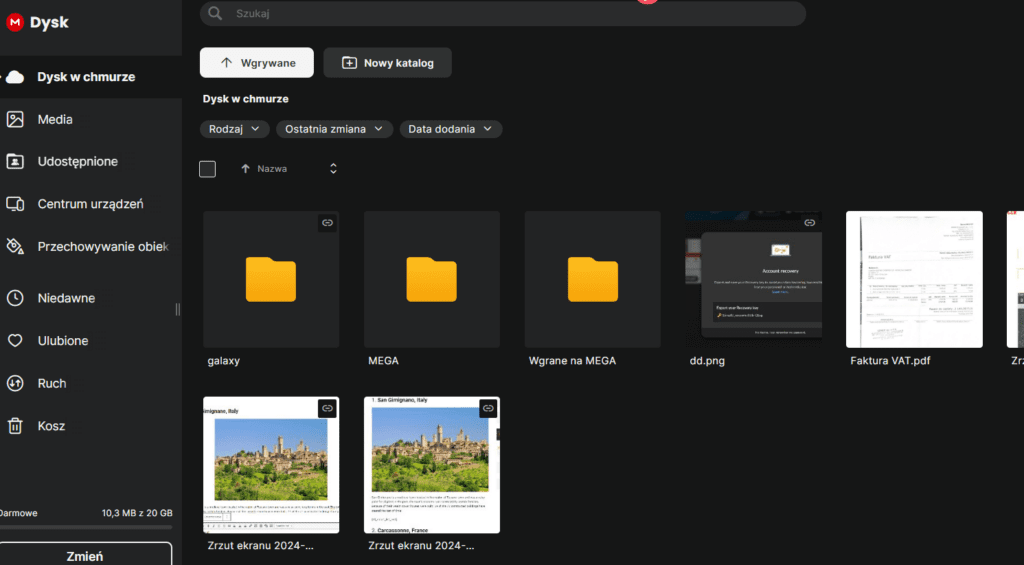
Task: Click the link icon on galaxy folder
Action: (327, 223)
